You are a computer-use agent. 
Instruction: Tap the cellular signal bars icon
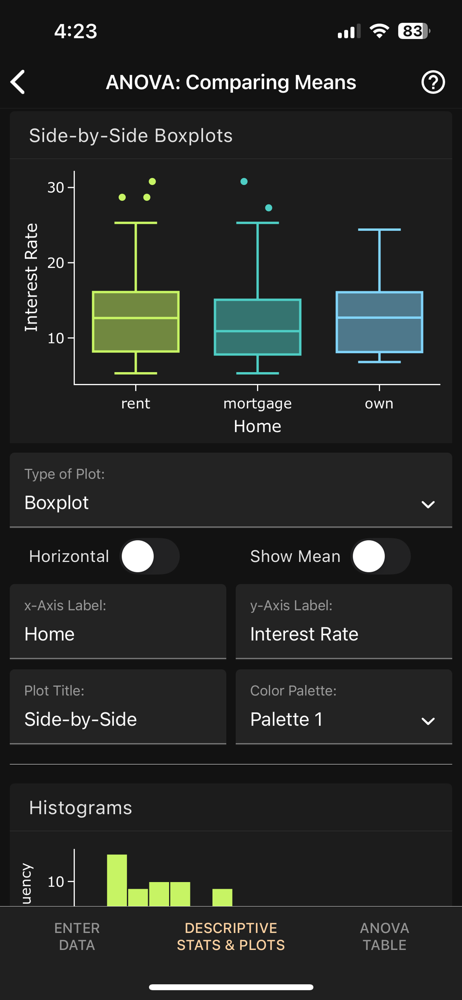coord(348,31)
